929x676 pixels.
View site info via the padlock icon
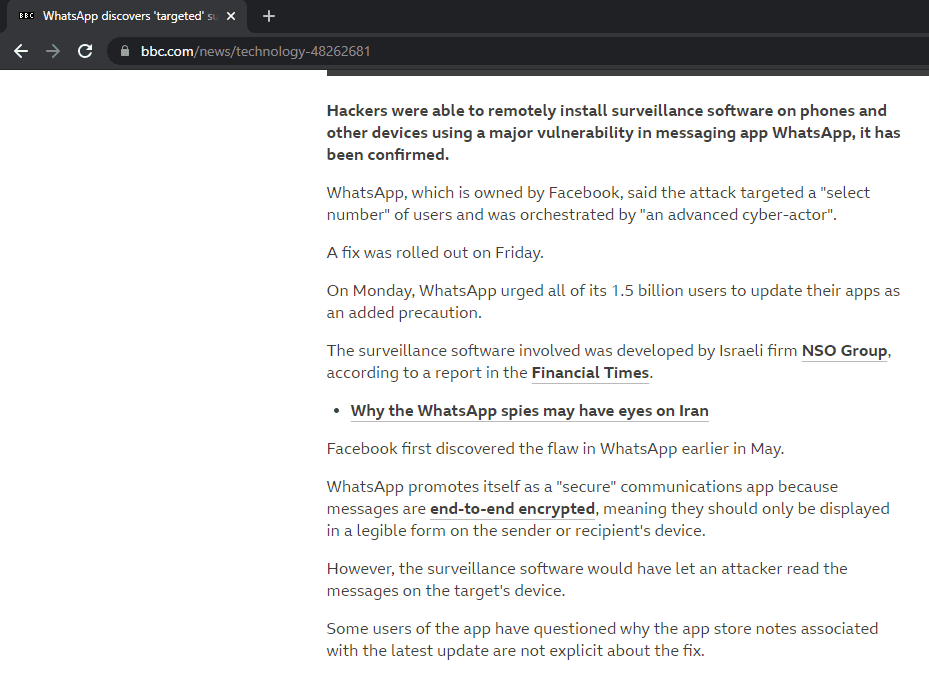(x=125, y=51)
